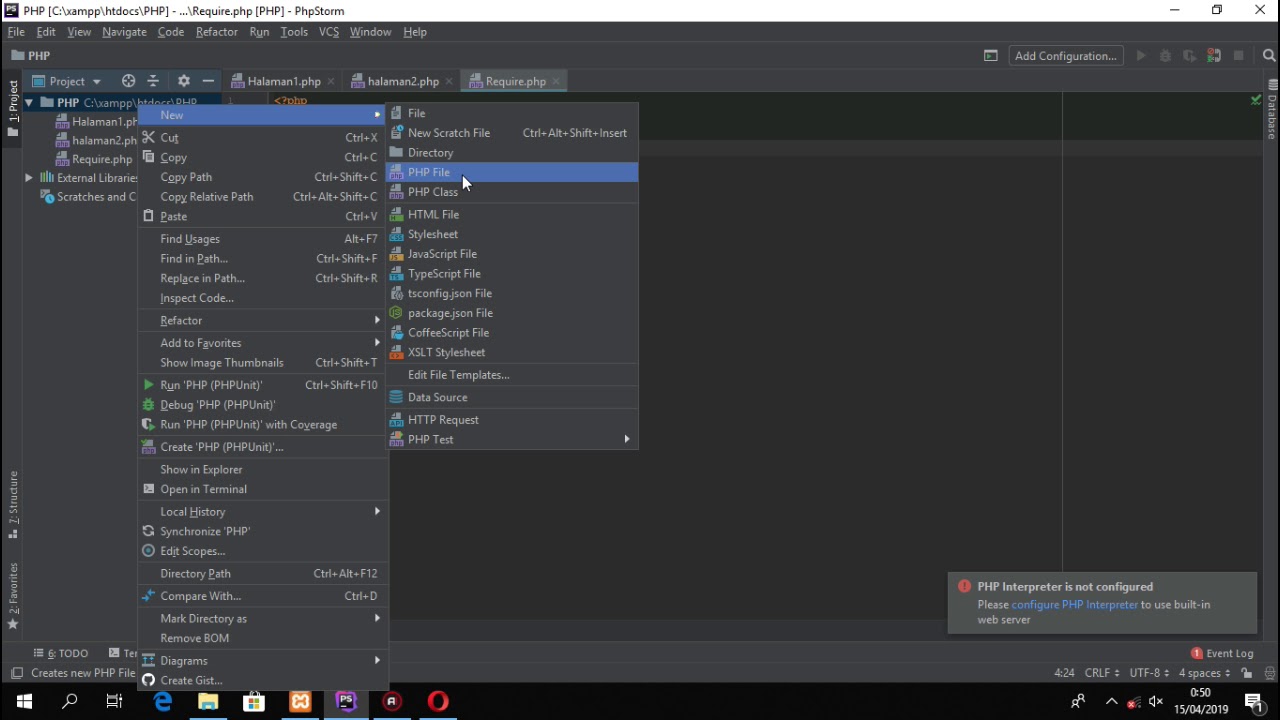Expand the Diagrams submenu
The width and height of the screenshot is (1280, 720).
263,660
